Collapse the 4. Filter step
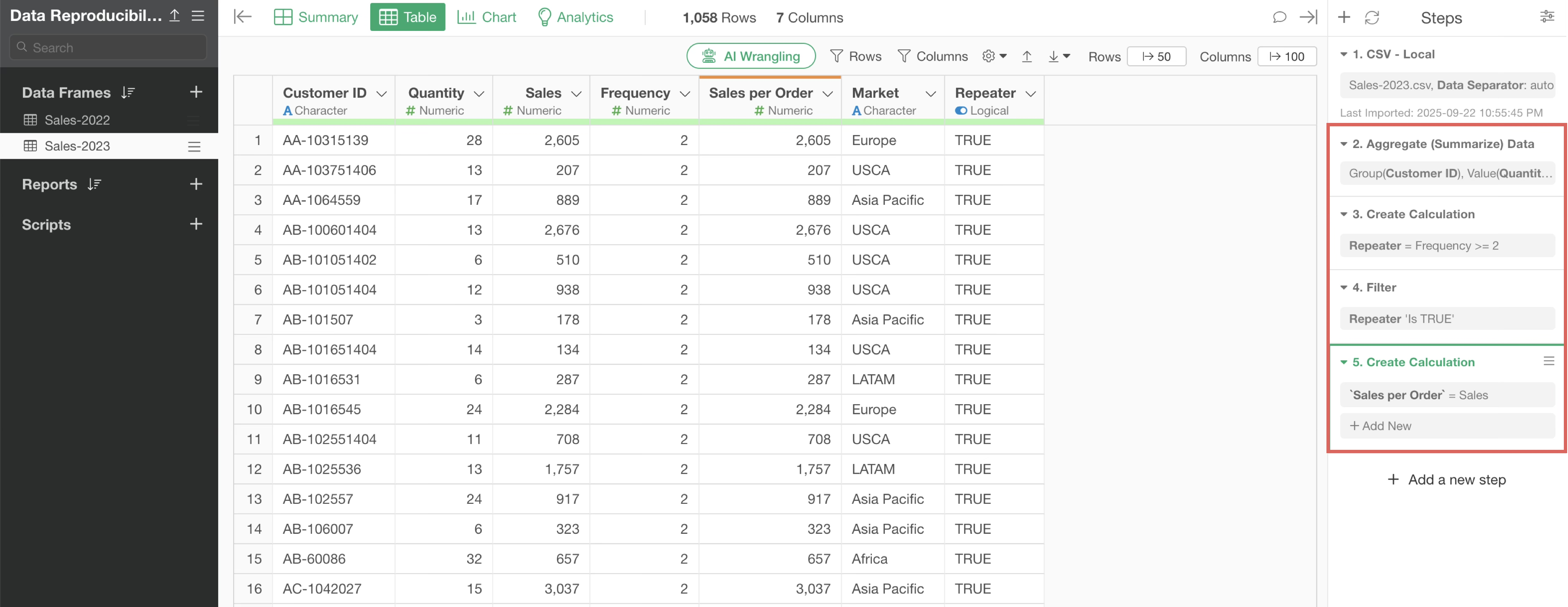The width and height of the screenshot is (1568, 607). (x=1344, y=287)
